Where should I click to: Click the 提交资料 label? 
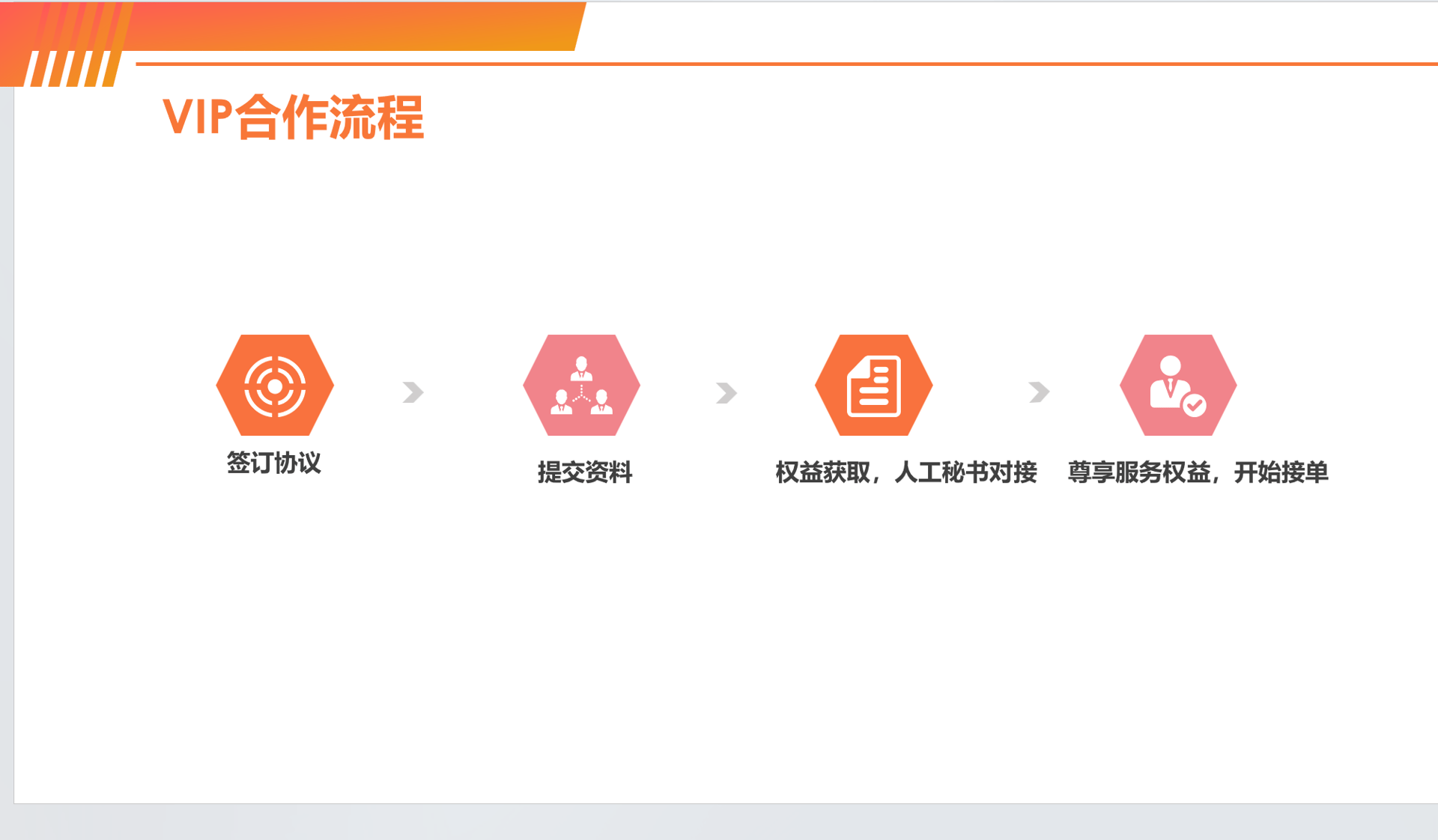coord(585,472)
